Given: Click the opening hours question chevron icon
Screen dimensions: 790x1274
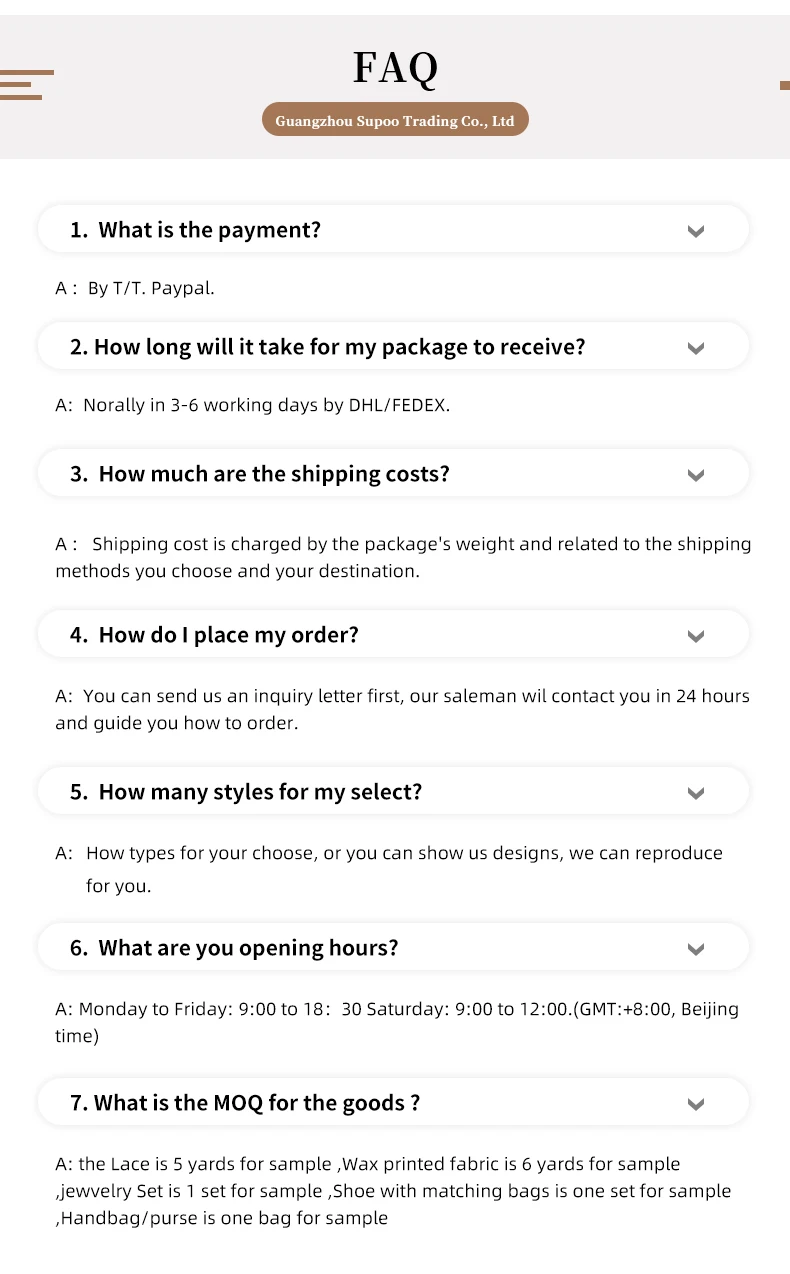Looking at the screenshot, I should pos(696,949).
